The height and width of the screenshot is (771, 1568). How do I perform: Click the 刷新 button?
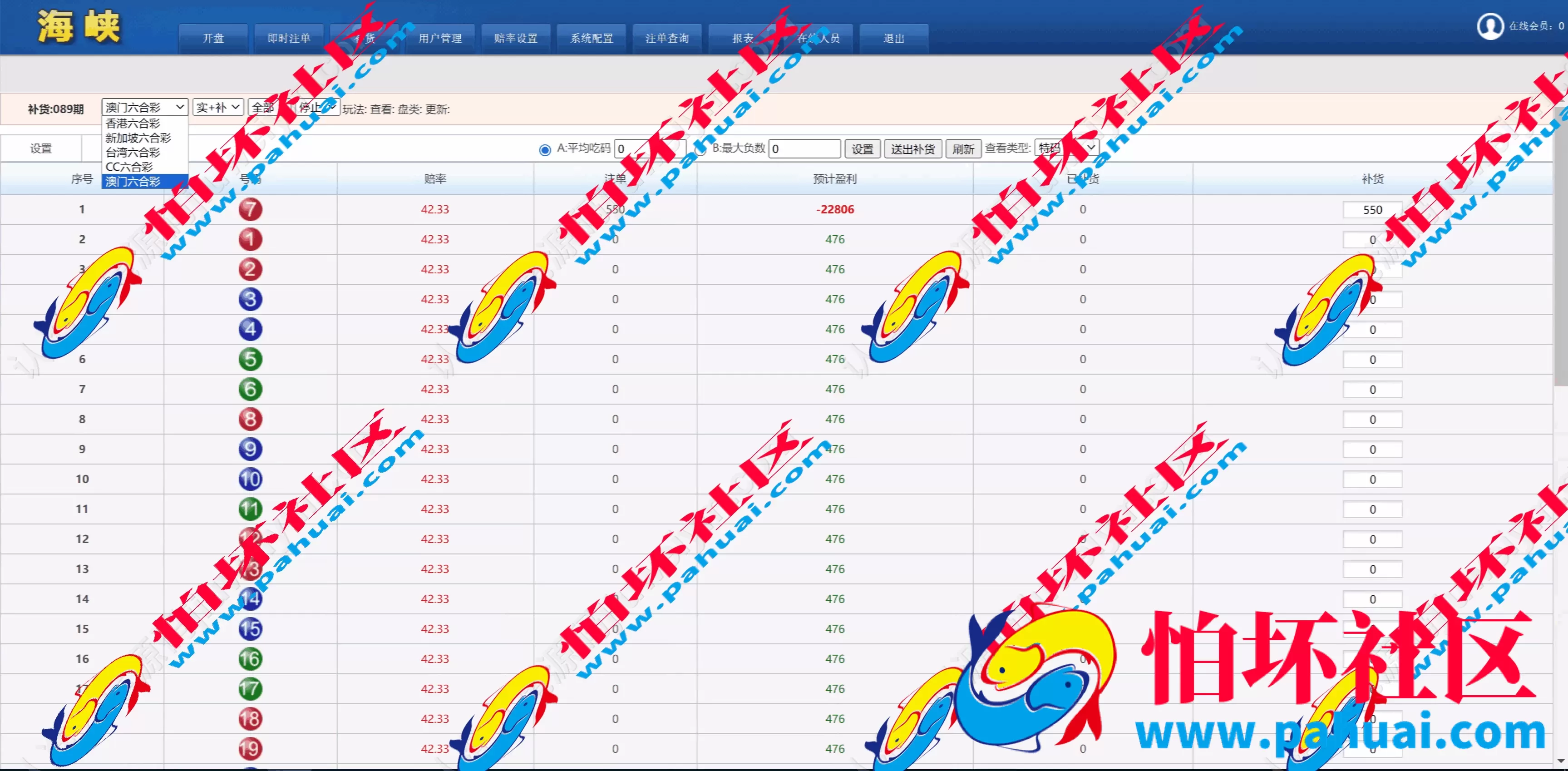pos(963,149)
